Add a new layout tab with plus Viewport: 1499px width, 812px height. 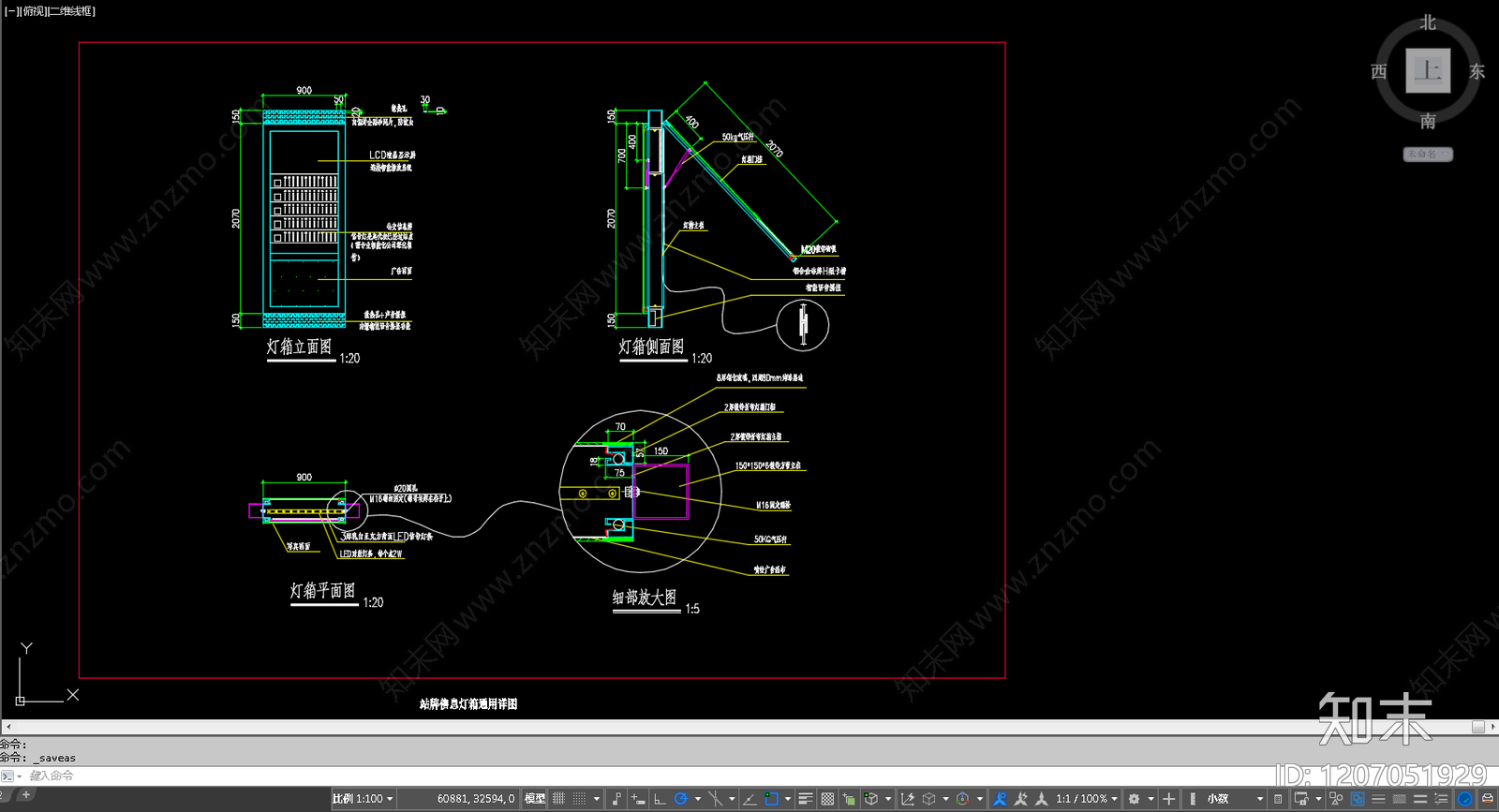(26, 794)
